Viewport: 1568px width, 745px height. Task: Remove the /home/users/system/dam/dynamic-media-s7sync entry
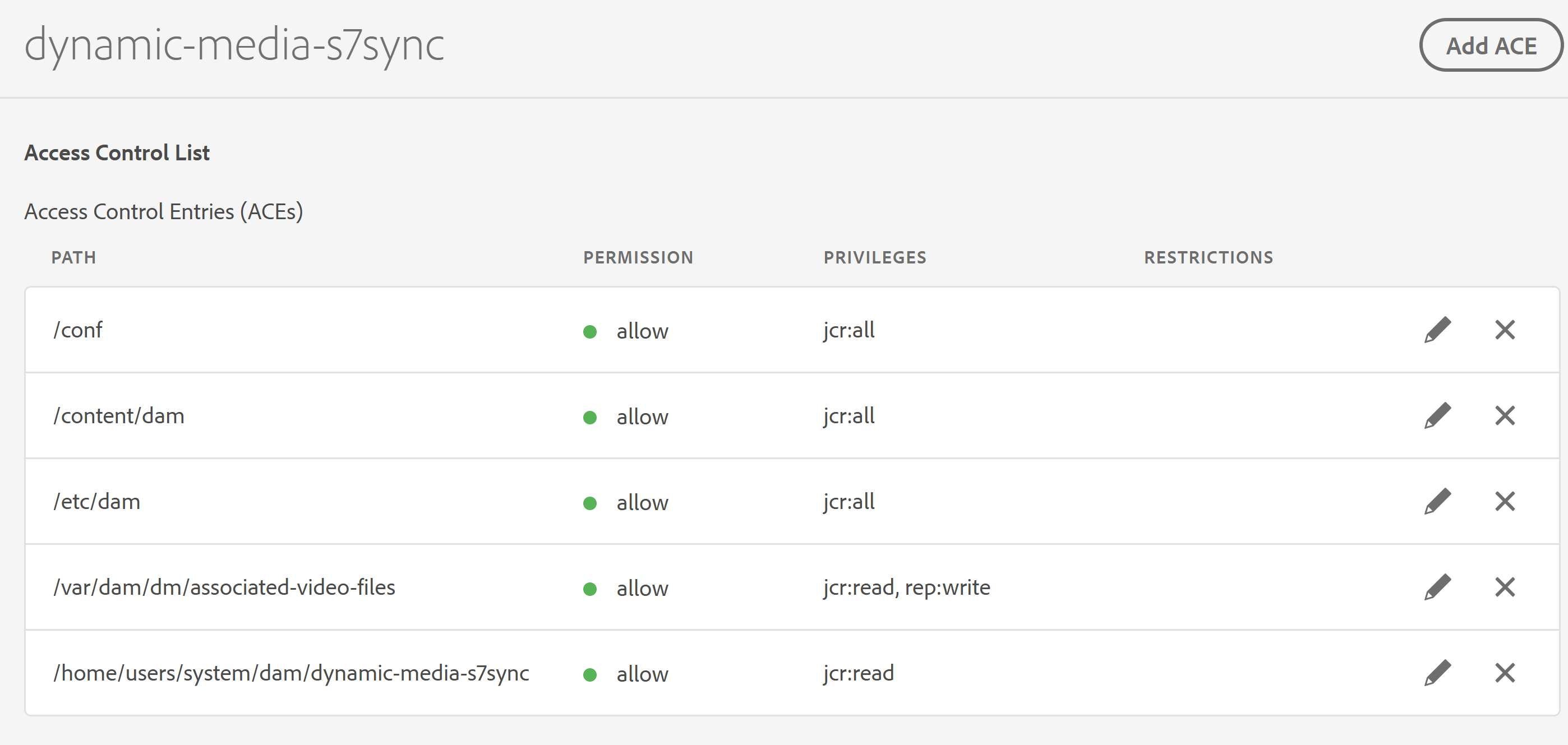[1505, 673]
